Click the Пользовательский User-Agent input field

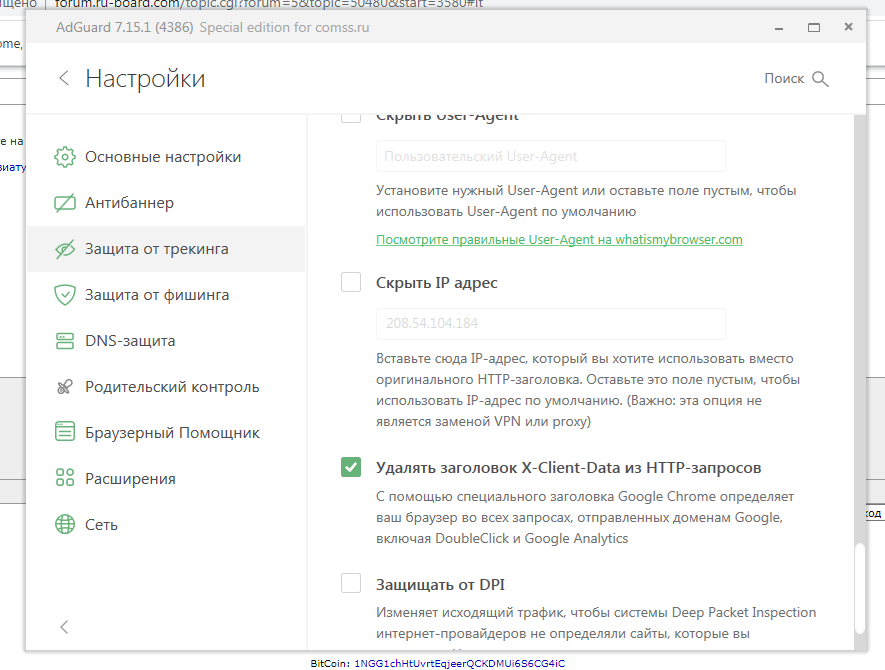(x=551, y=156)
